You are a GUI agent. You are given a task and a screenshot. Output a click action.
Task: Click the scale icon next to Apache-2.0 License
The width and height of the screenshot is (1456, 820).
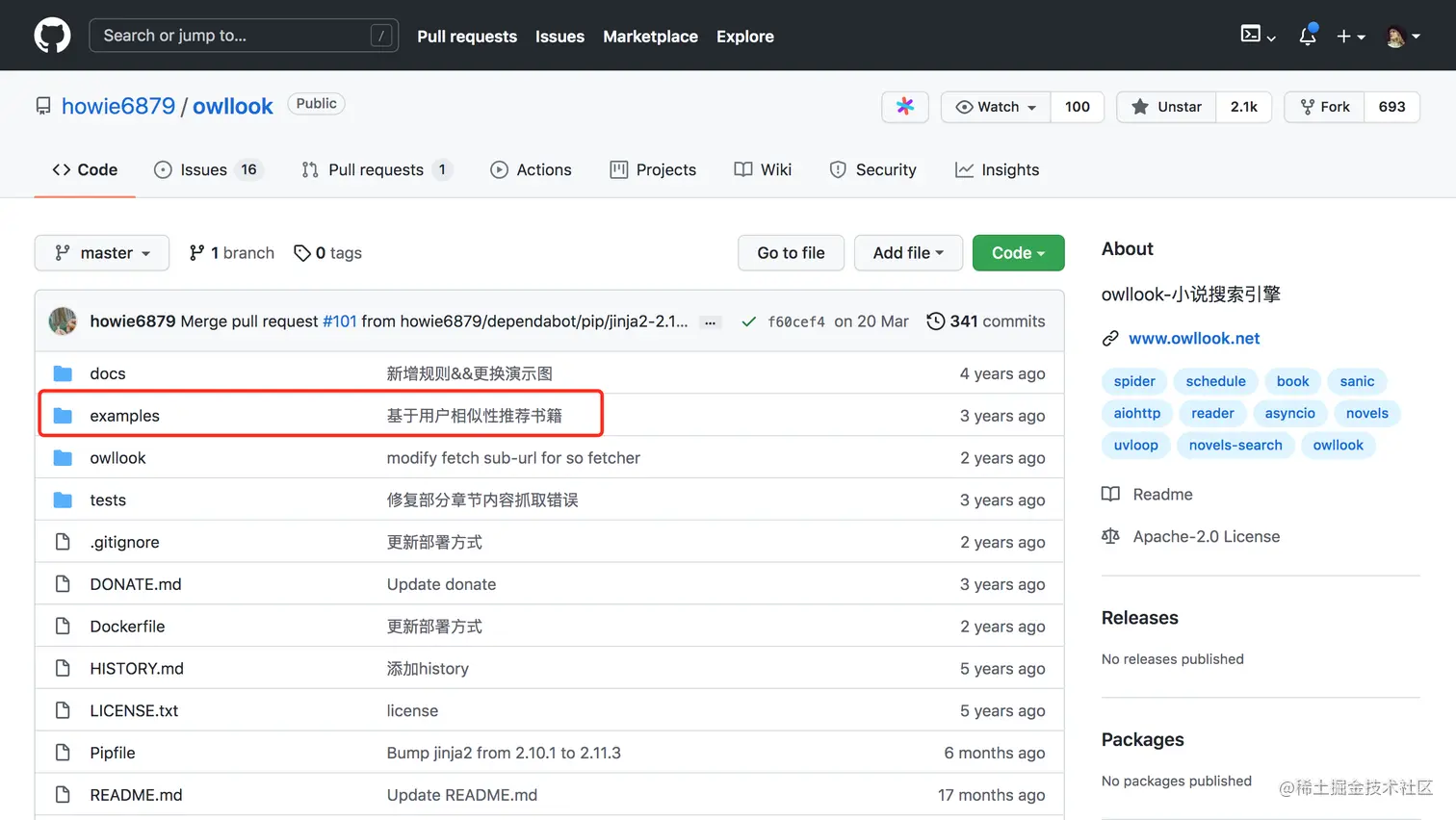click(1110, 536)
